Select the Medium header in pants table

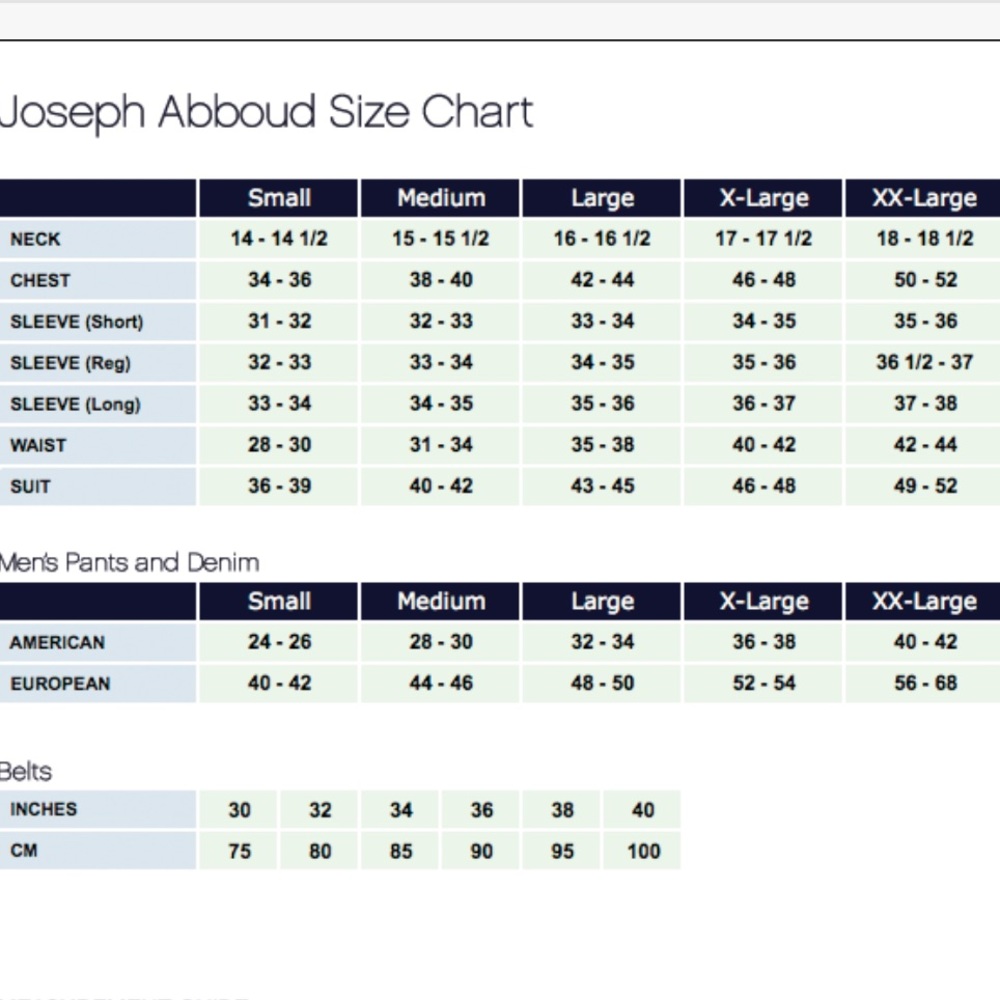pyautogui.click(x=441, y=601)
